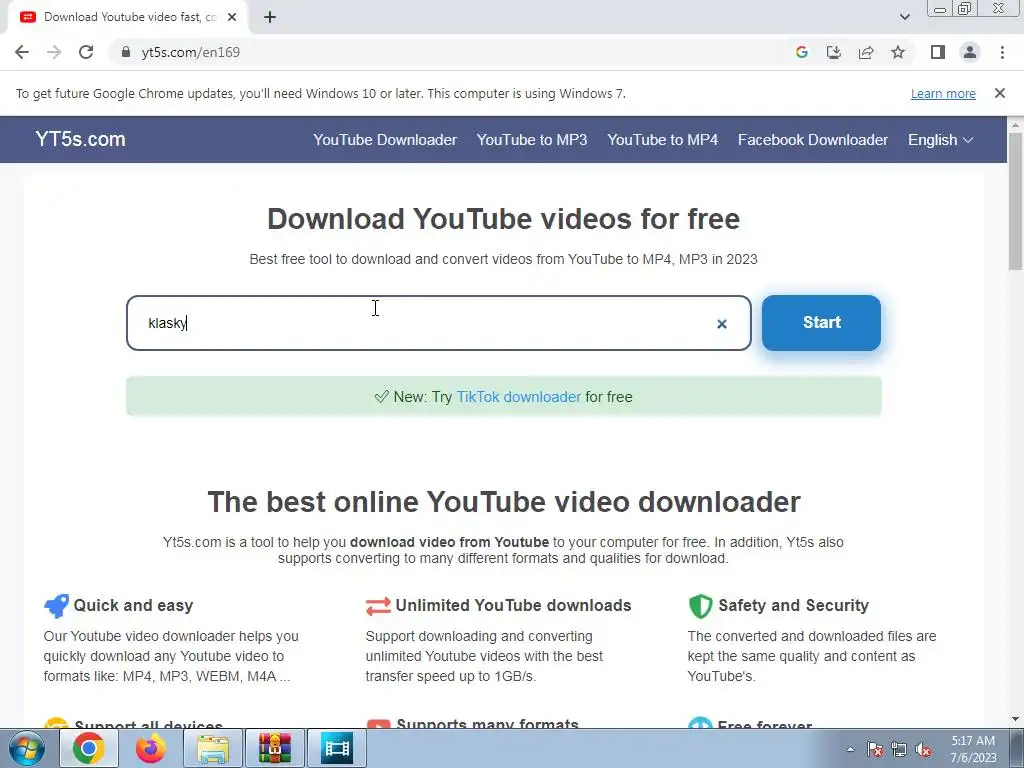Open WinRAR from the taskbar
This screenshot has height=768, width=1024.
click(275, 748)
